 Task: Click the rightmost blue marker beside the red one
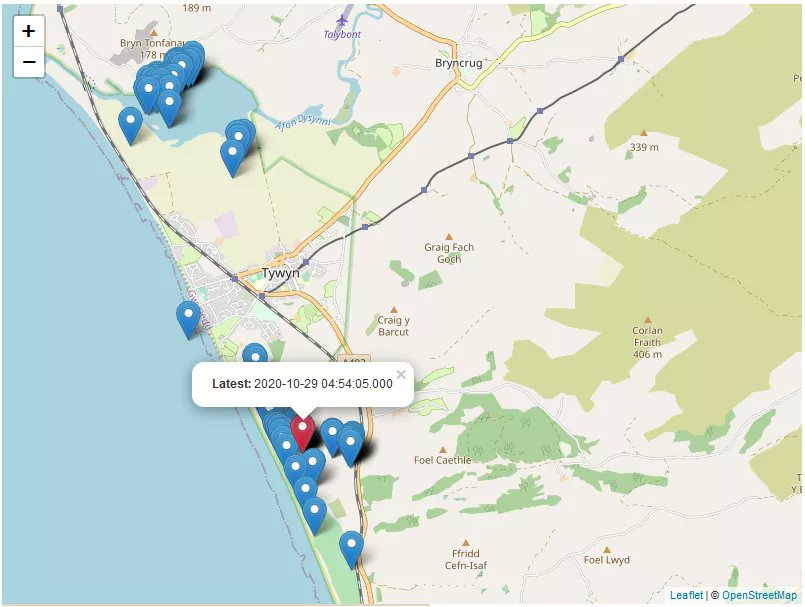click(351, 447)
